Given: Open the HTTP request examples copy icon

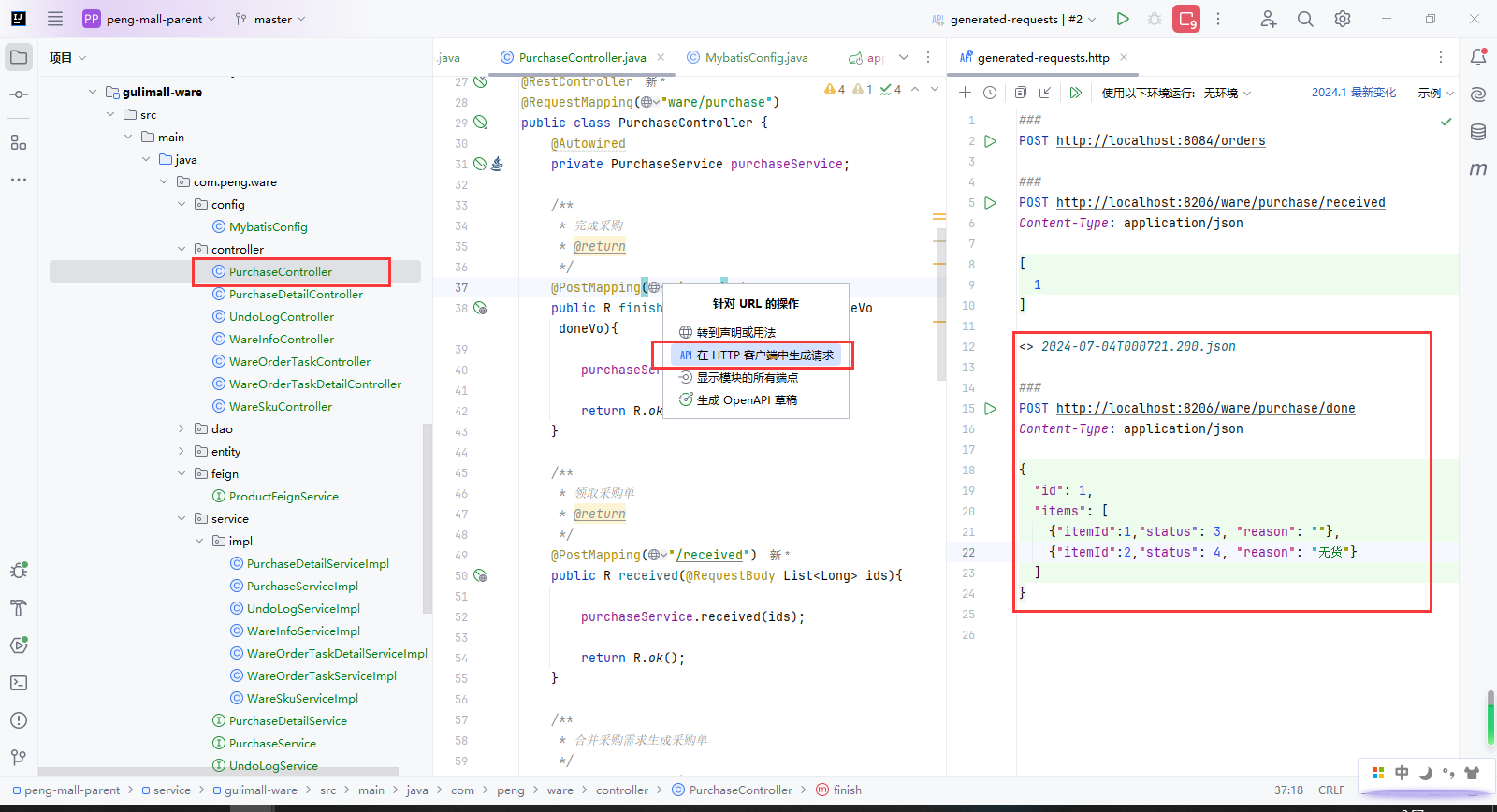Looking at the screenshot, I should coord(1021,93).
